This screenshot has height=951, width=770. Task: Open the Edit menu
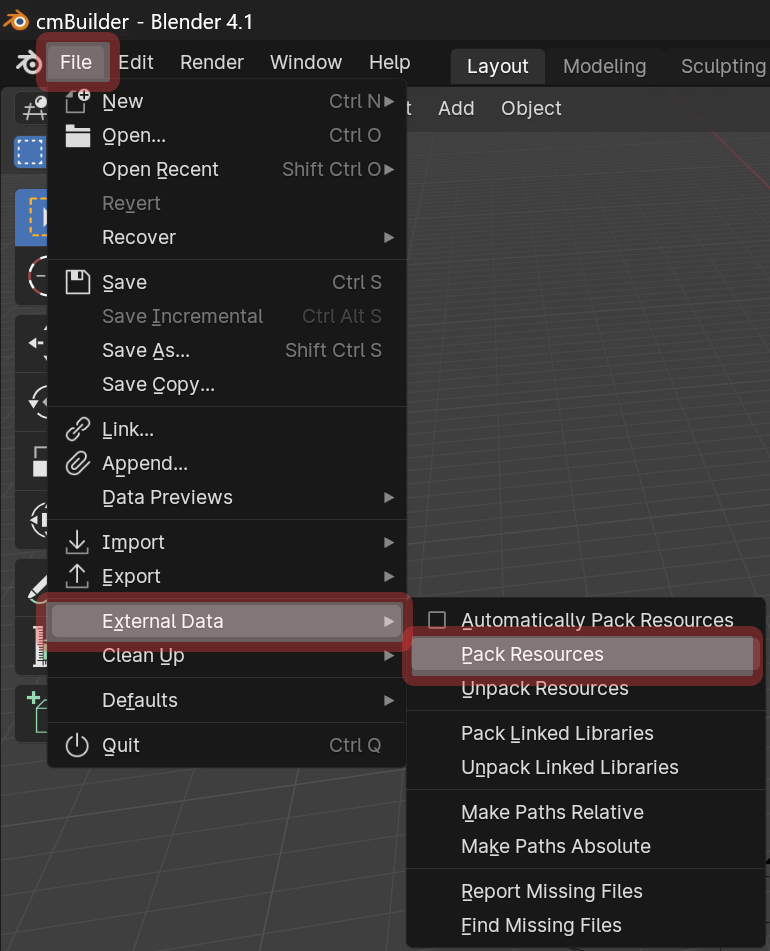point(136,62)
